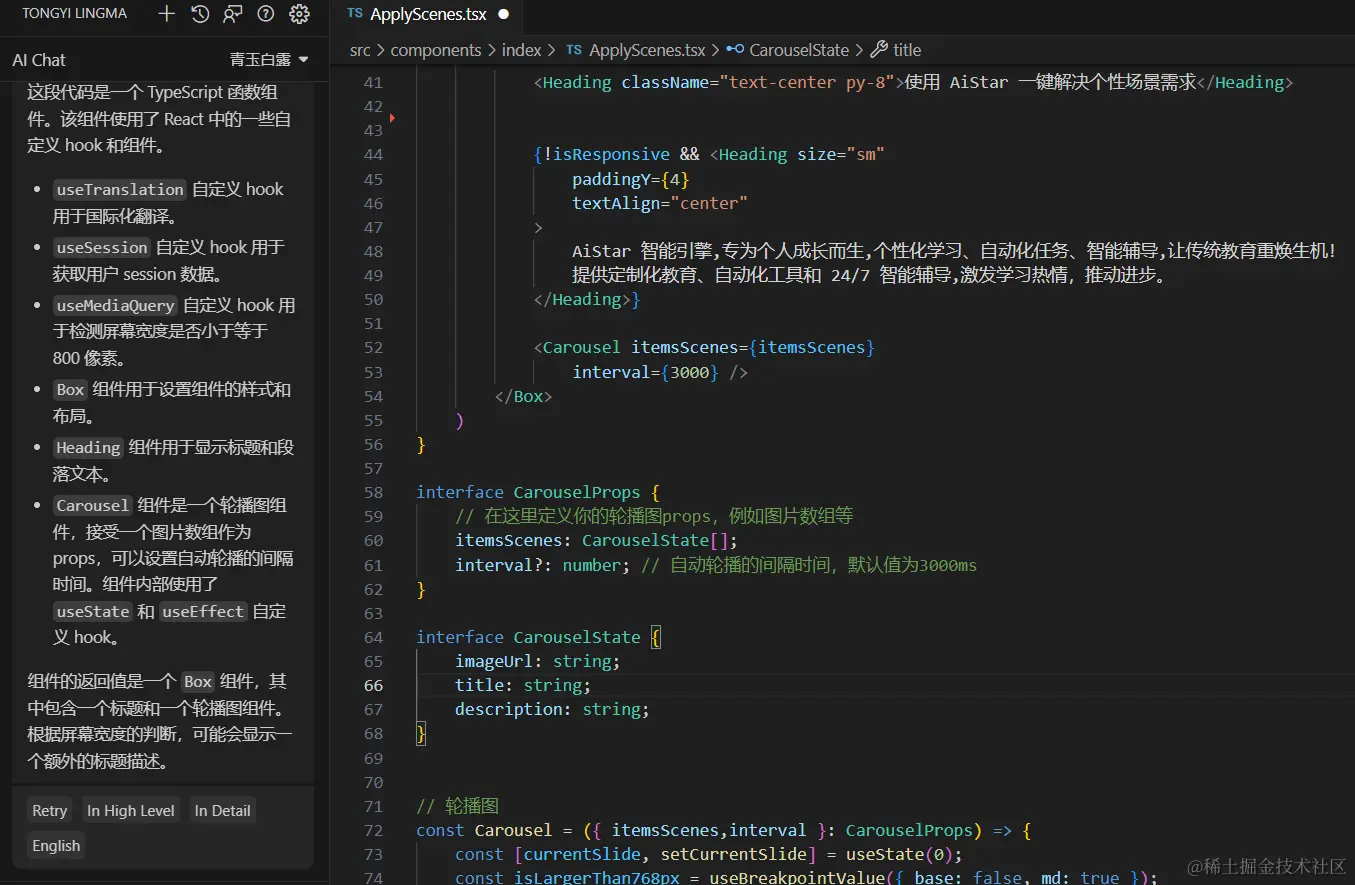
Task: Open the help question mark icon
Action: pyautogui.click(x=265, y=14)
